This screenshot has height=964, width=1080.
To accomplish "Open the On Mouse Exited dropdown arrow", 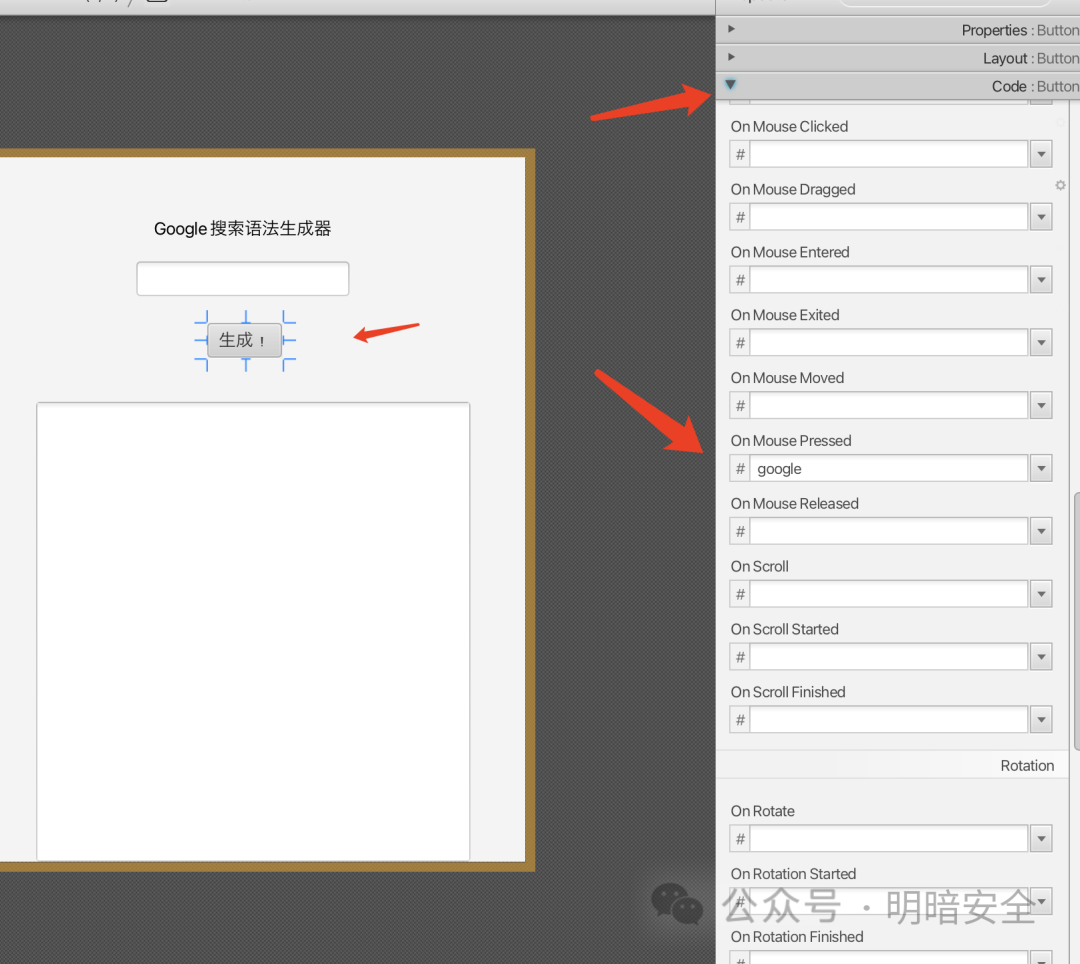I will click(x=1041, y=342).
